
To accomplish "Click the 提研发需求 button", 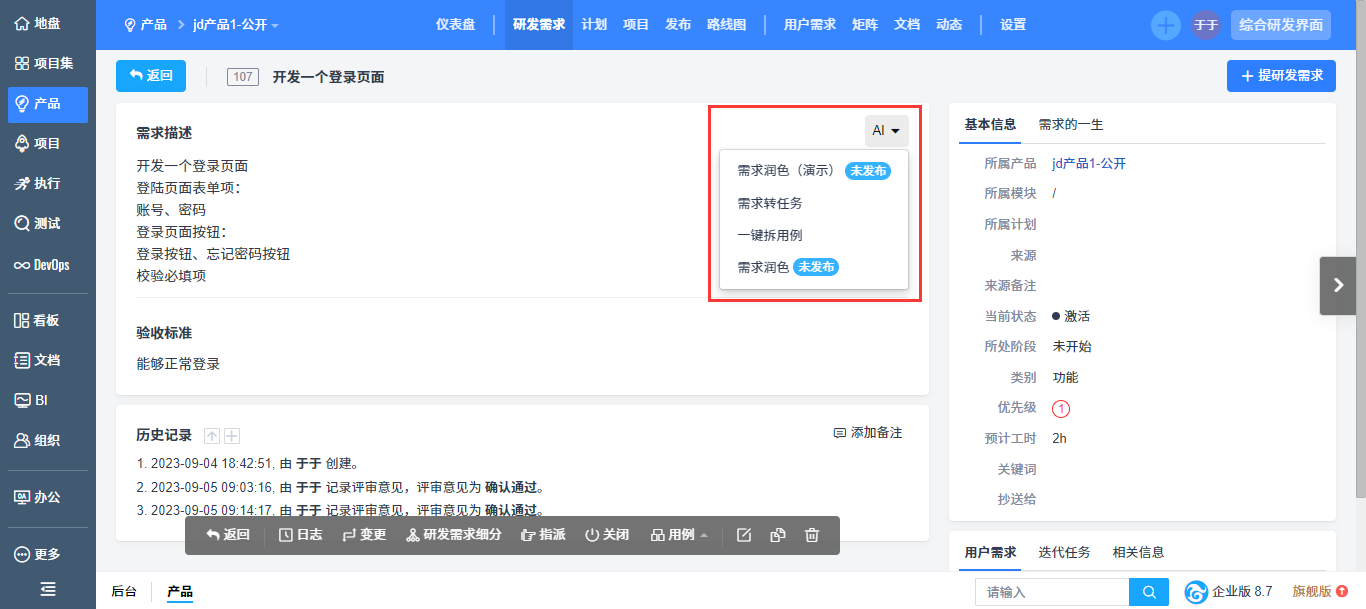I will coord(1281,76).
